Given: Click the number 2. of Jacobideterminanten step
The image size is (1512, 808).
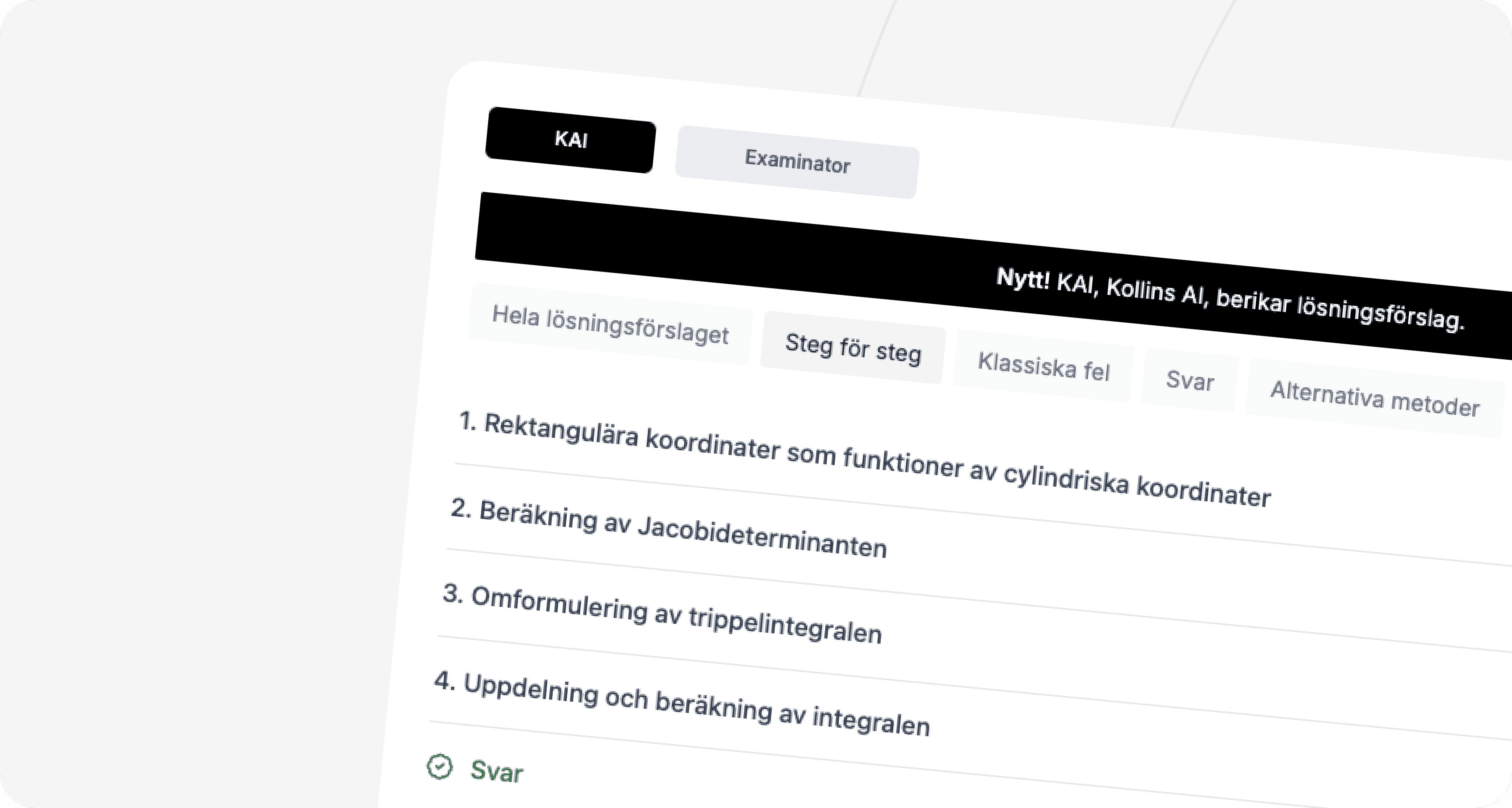Looking at the screenshot, I should tap(461, 508).
